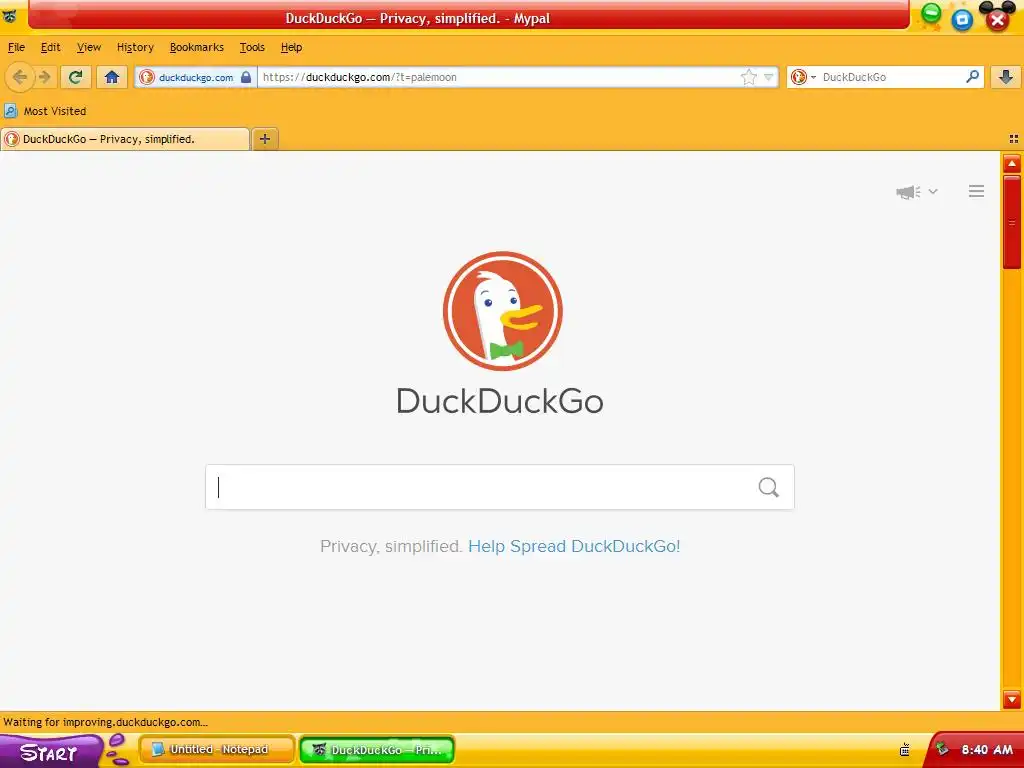Reload the current page

(x=75, y=77)
